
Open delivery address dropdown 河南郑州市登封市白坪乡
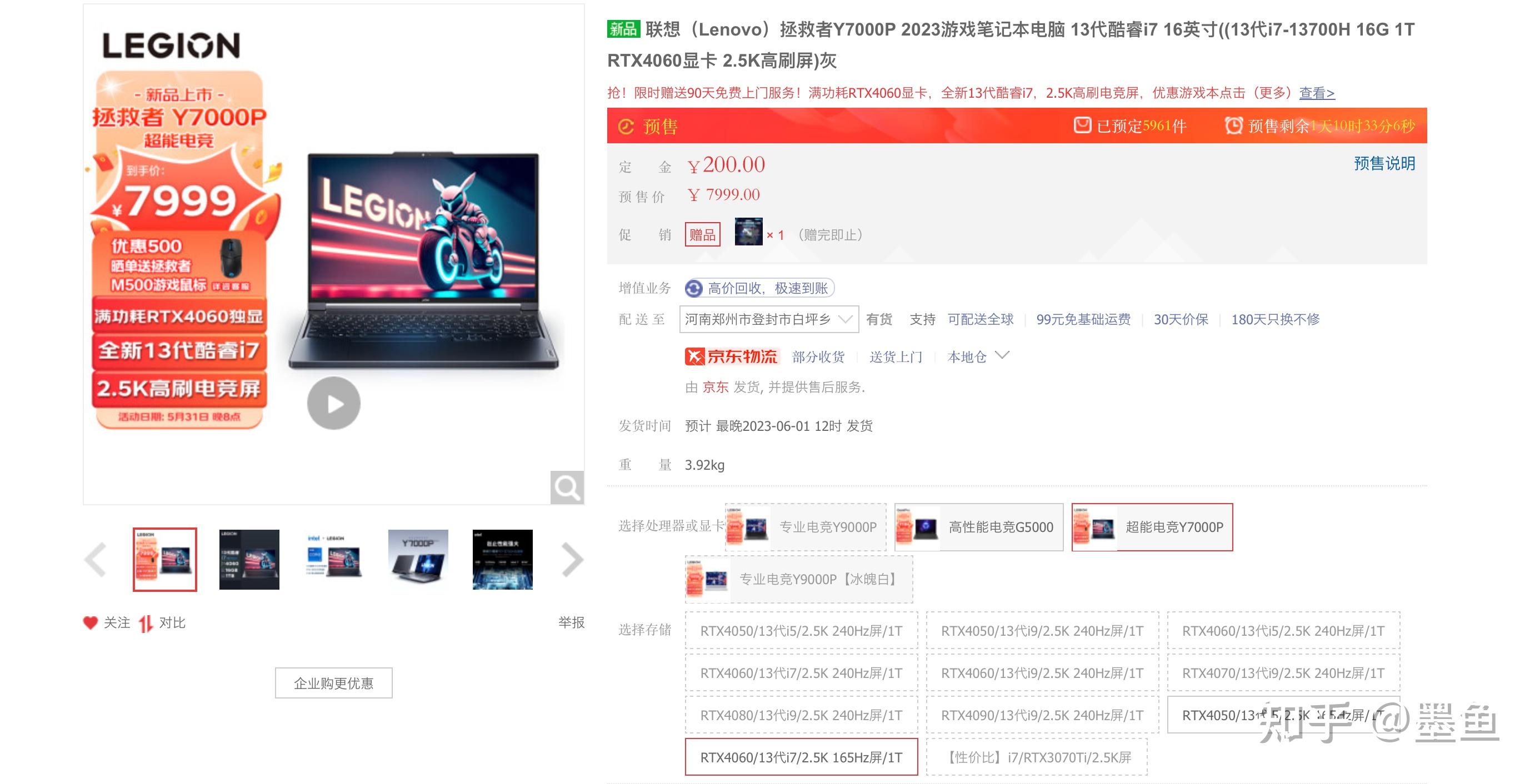(769, 319)
